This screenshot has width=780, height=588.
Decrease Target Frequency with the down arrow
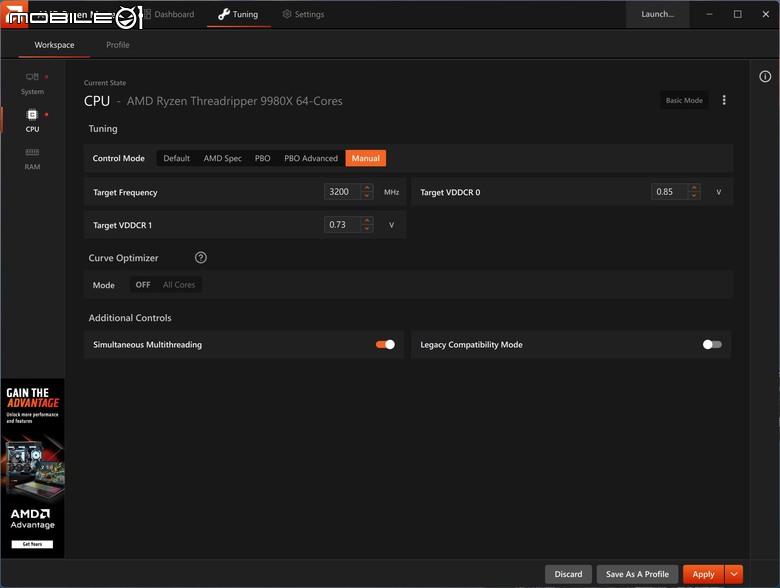pyautogui.click(x=367, y=196)
